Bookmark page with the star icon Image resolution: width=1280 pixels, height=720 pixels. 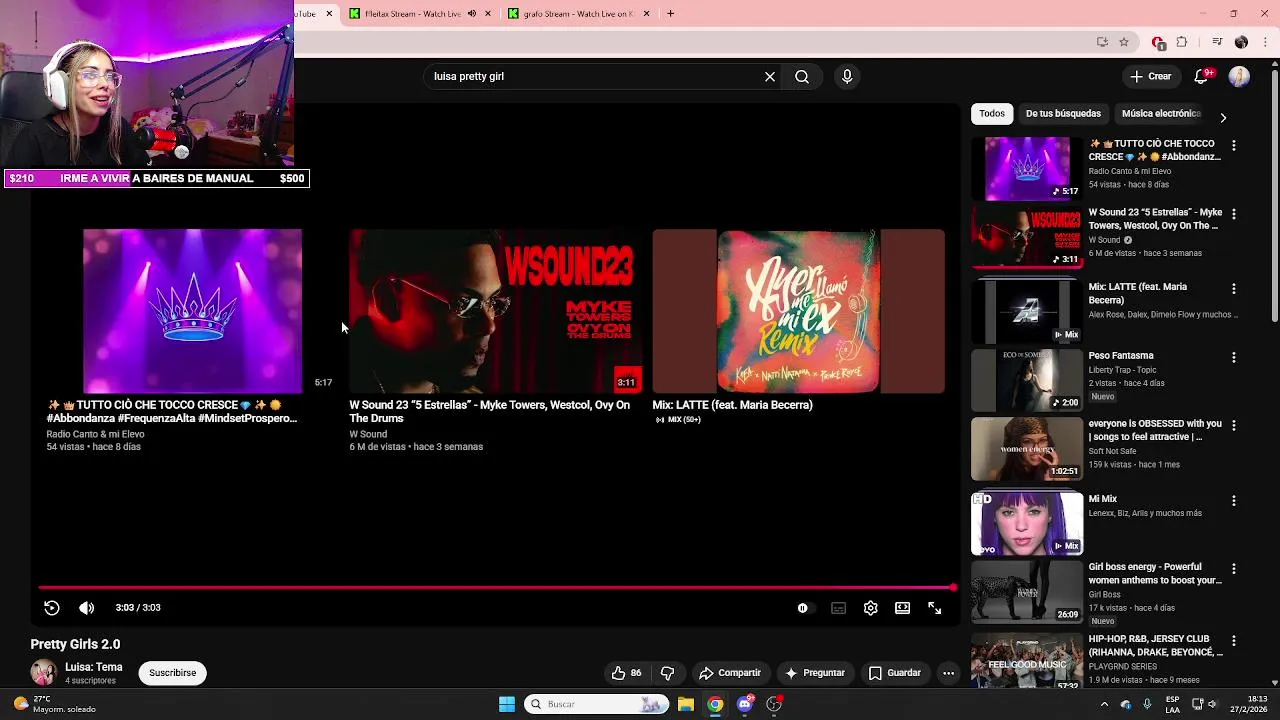(x=1124, y=42)
